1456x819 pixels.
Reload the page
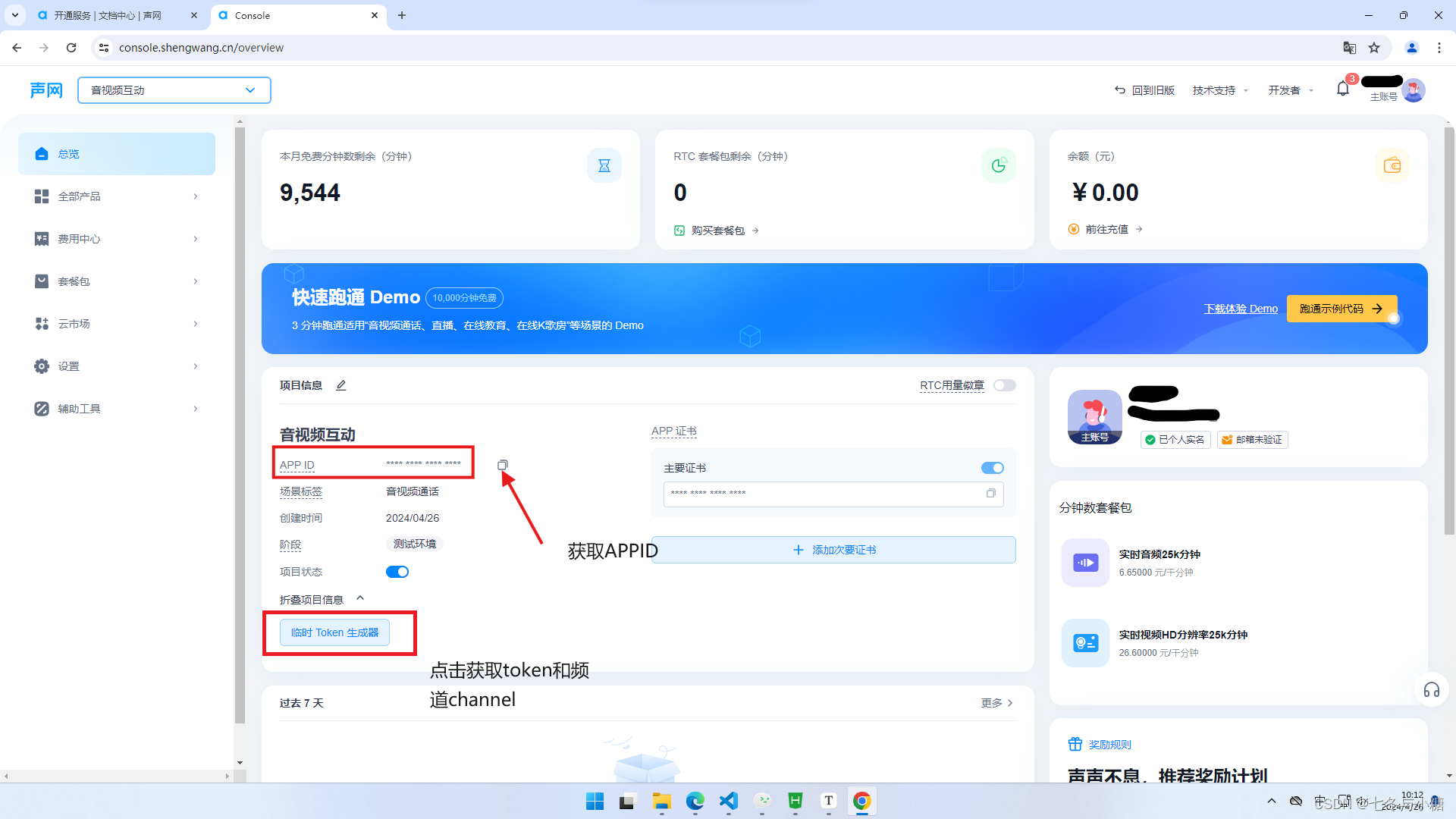click(71, 48)
